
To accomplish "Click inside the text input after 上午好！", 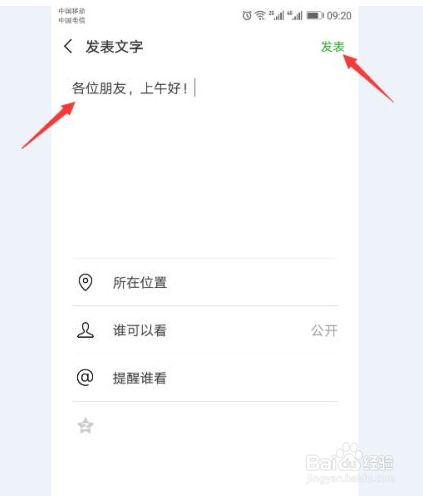I will coord(200,88).
